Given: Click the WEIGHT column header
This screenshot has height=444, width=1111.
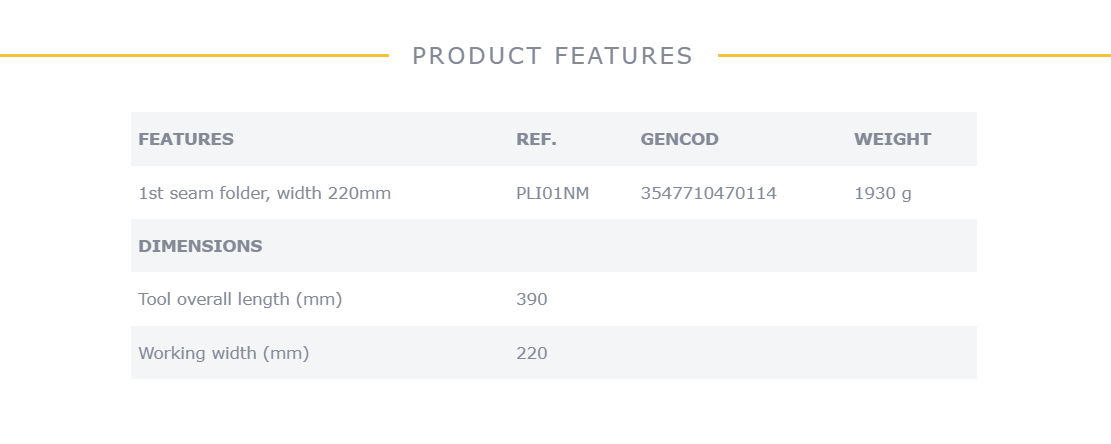Looking at the screenshot, I should [x=892, y=139].
